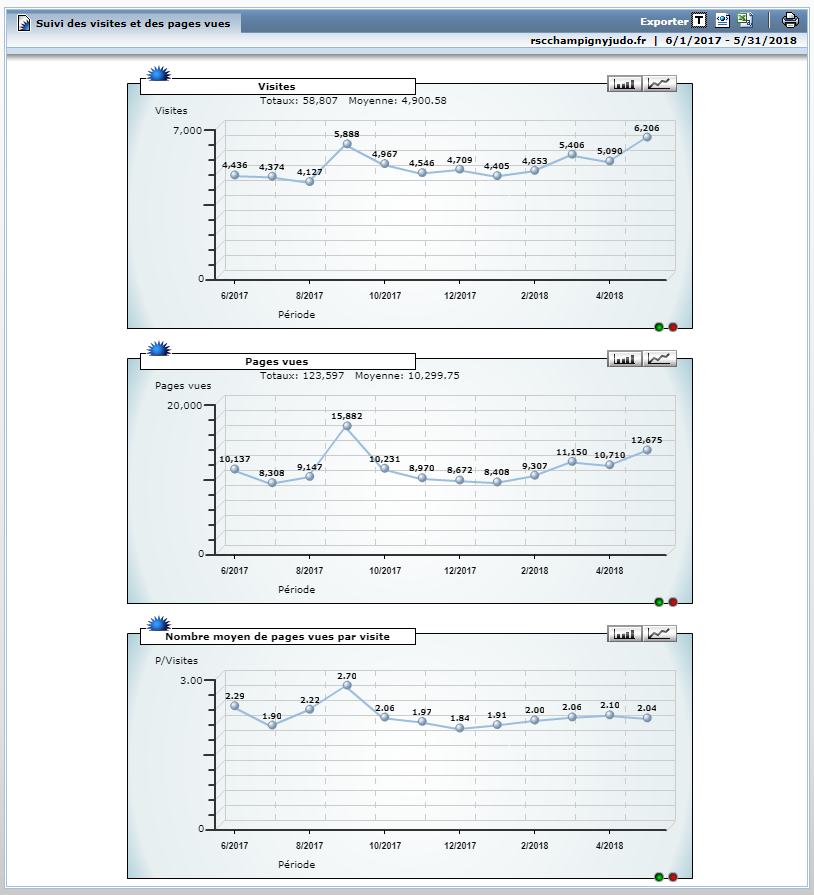Click the printer icon
The height and width of the screenshot is (895, 814).
point(790,21)
